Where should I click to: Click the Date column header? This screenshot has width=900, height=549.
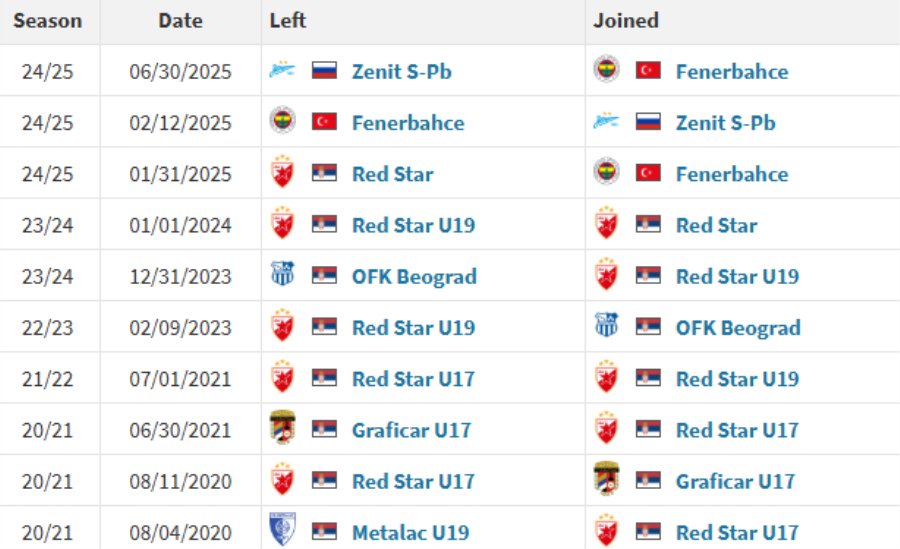(180, 21)
